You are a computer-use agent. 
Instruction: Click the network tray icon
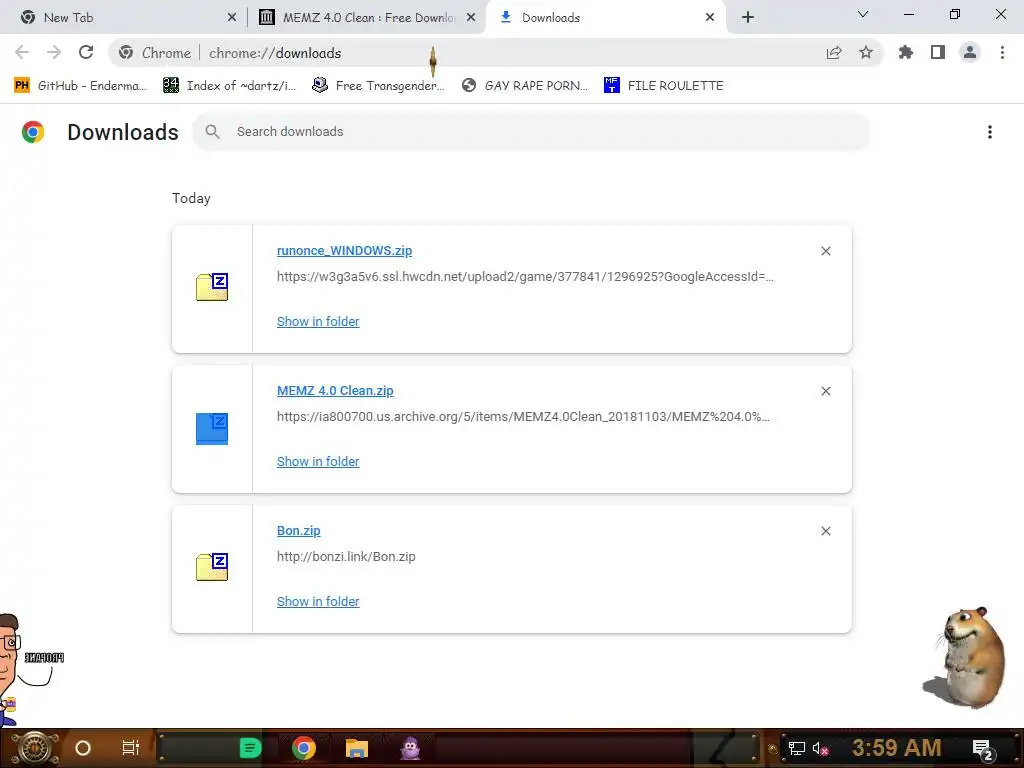(797, 748)
